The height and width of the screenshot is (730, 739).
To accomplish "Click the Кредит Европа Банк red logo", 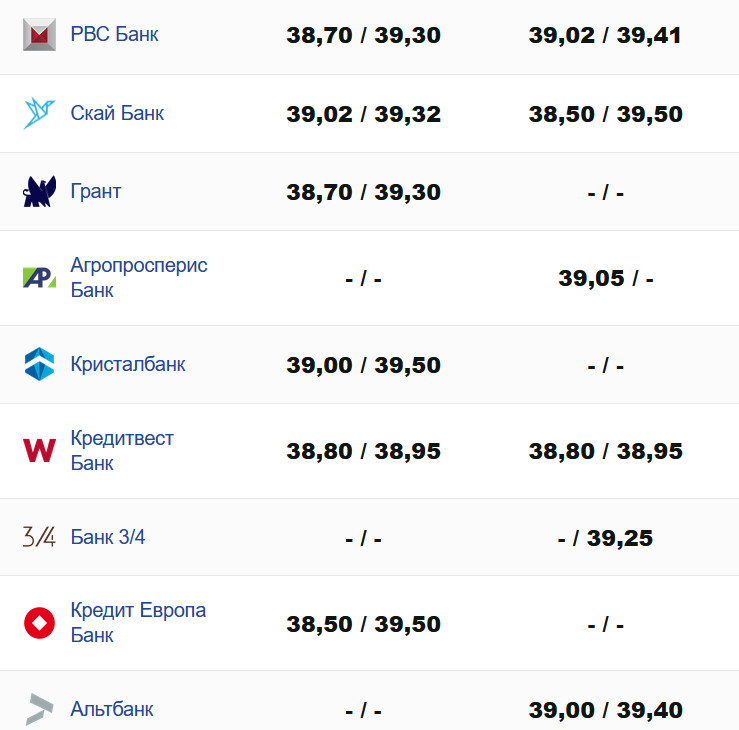I will coord(39,623).
